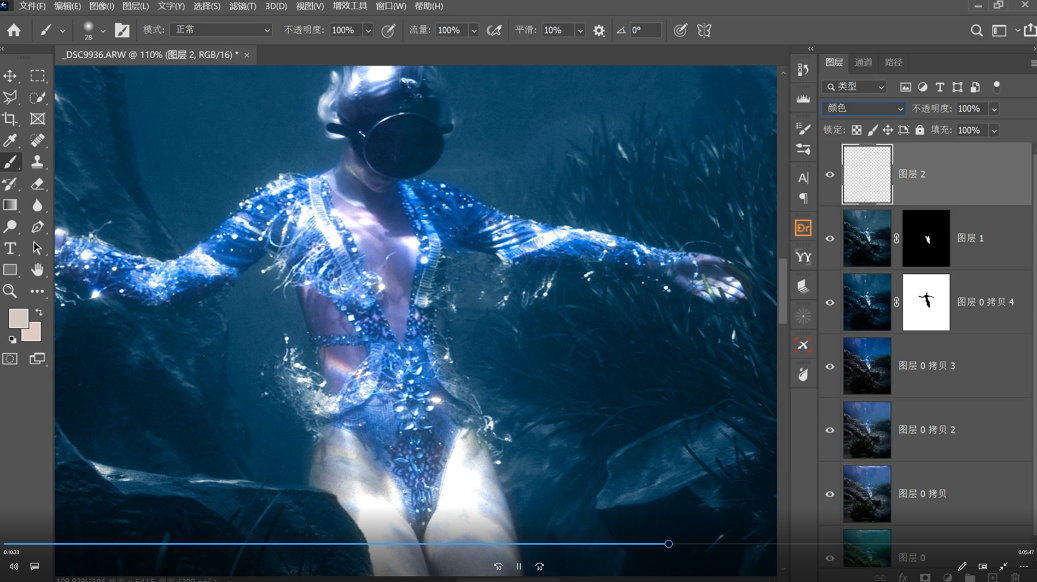Open layer blend mode 颜色 dropdown
Image resolution: width=1037 pixels, height=582 pixels.
pyautogui.click(x=864, y=108)
